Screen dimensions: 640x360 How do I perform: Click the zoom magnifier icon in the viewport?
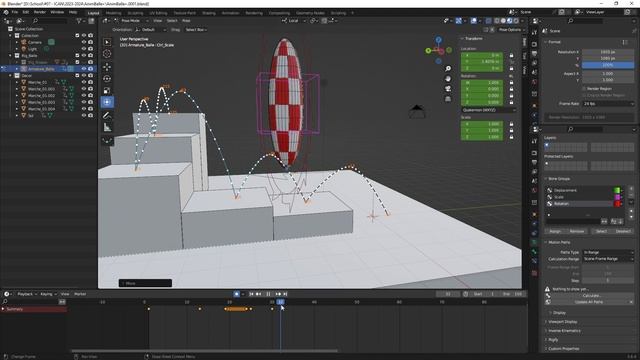click(448, 69)
